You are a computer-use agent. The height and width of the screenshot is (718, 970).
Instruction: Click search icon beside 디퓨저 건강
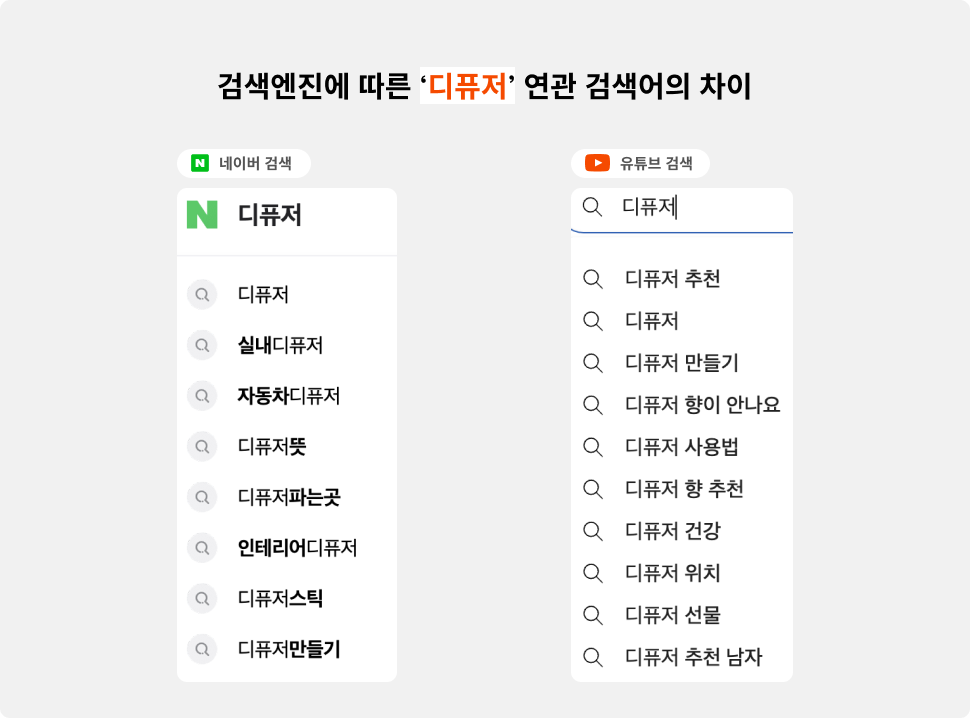[593, 531]
